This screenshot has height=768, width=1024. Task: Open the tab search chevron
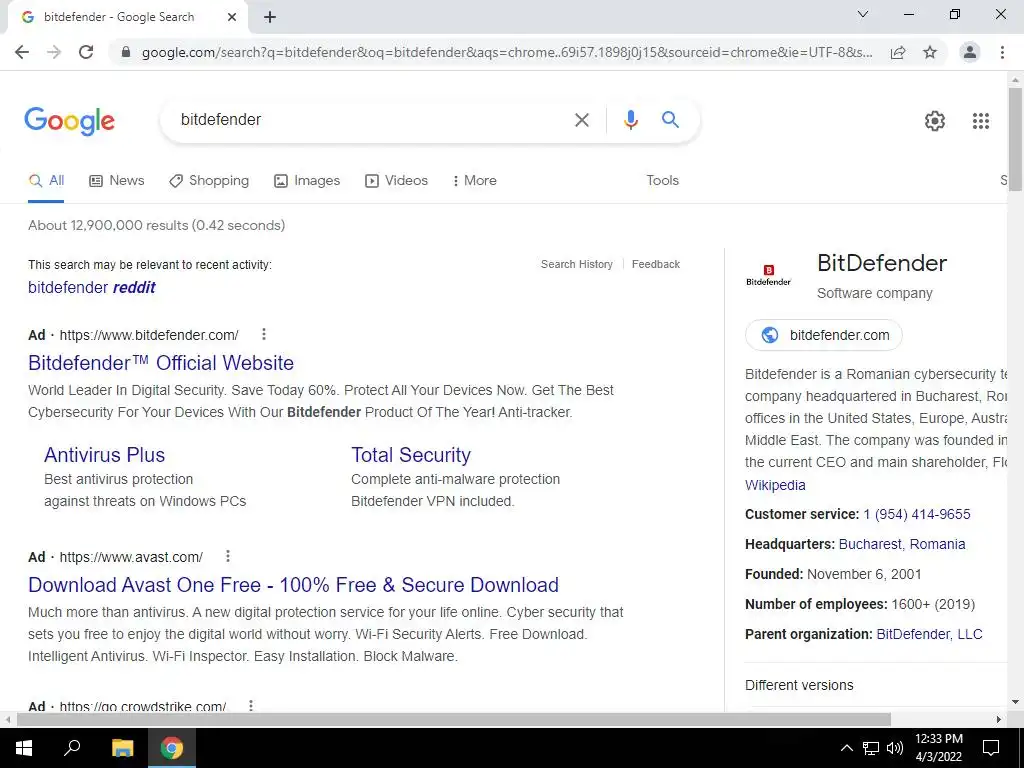(x=863, y=14)
